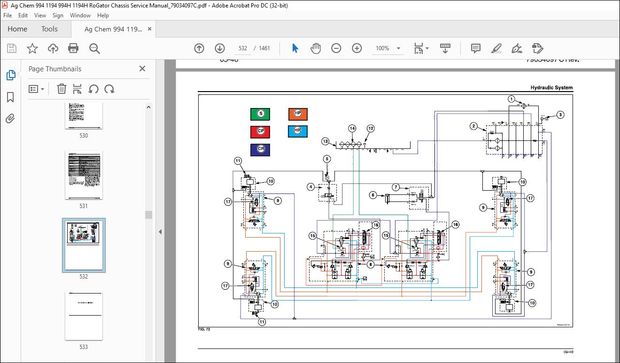The image size is (620, 363).
Task: Open the Edit menu
Action: coord(23,15)
